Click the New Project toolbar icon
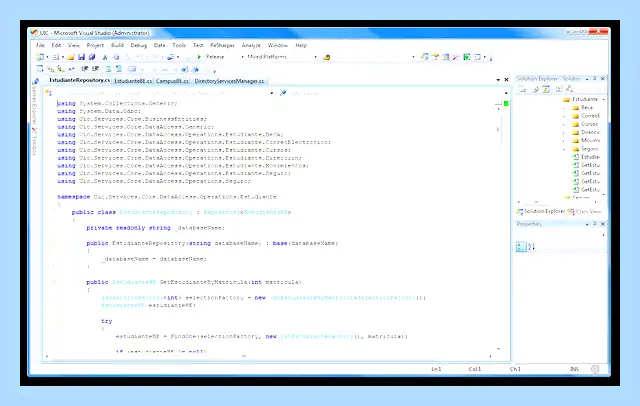This screenshot has height=406, width=640. pos(40,57)
